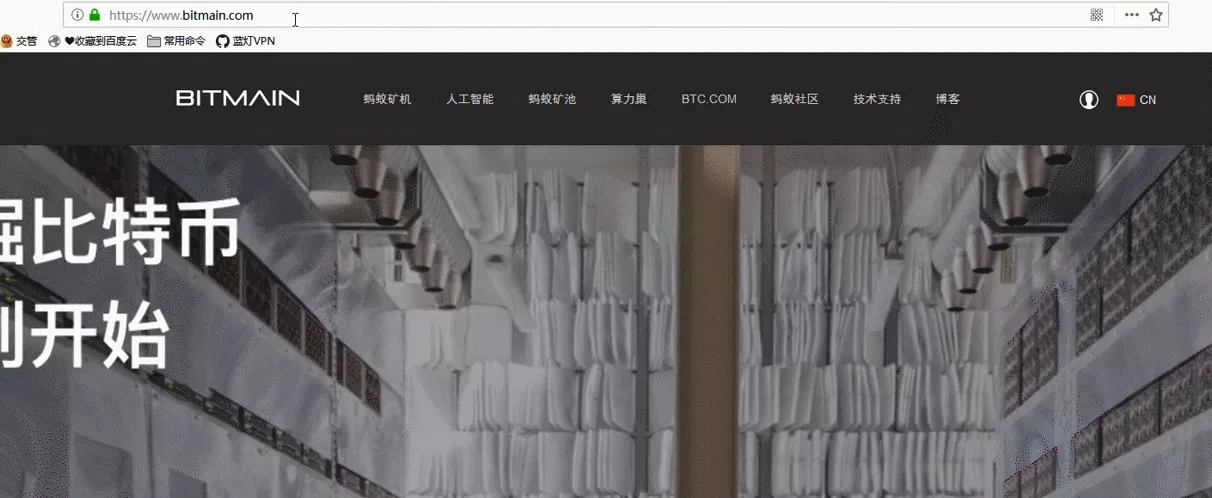This screenshot has height=498, width=1212.
Task: Open the BTC.COM navigation link
Action: click(709, 99)
